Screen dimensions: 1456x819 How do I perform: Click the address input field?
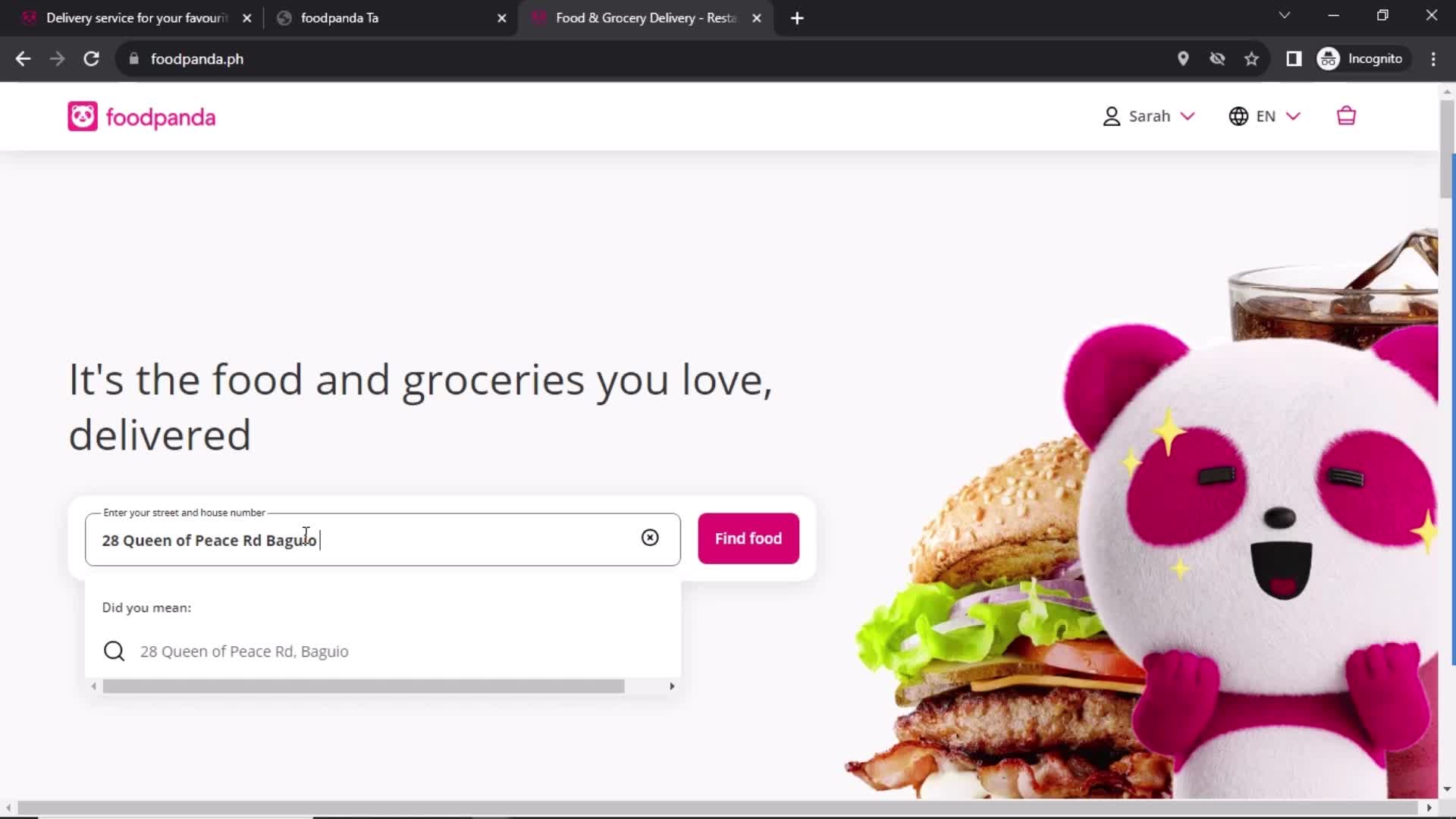point(384,540)
